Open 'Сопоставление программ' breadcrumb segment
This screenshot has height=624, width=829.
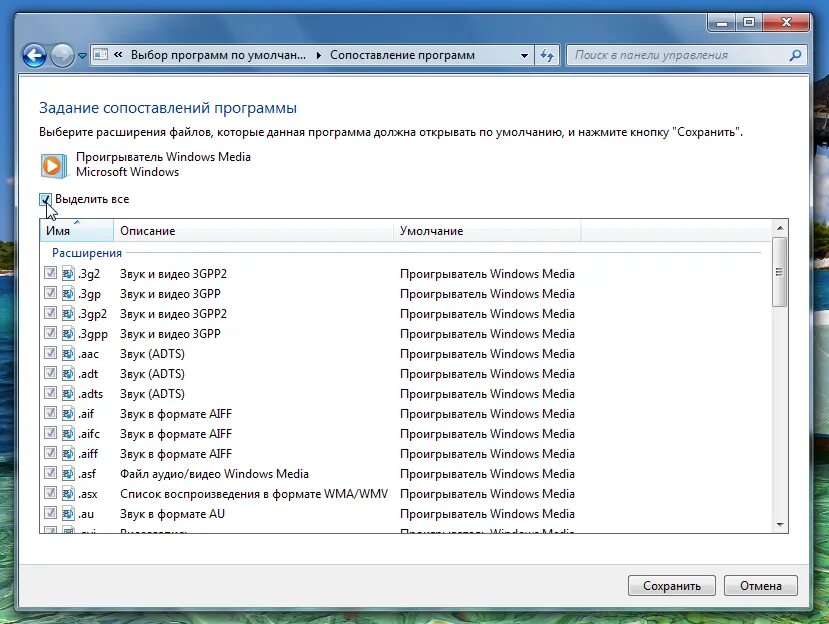coord(402,55)
